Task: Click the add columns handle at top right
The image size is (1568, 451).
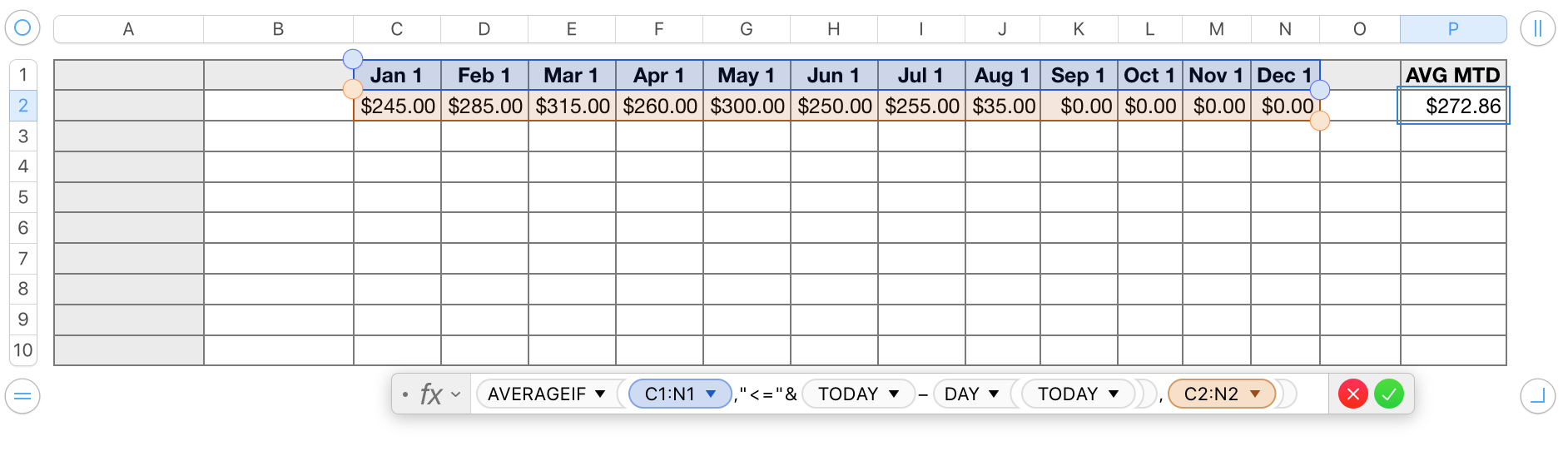Action: [1536, 28]
